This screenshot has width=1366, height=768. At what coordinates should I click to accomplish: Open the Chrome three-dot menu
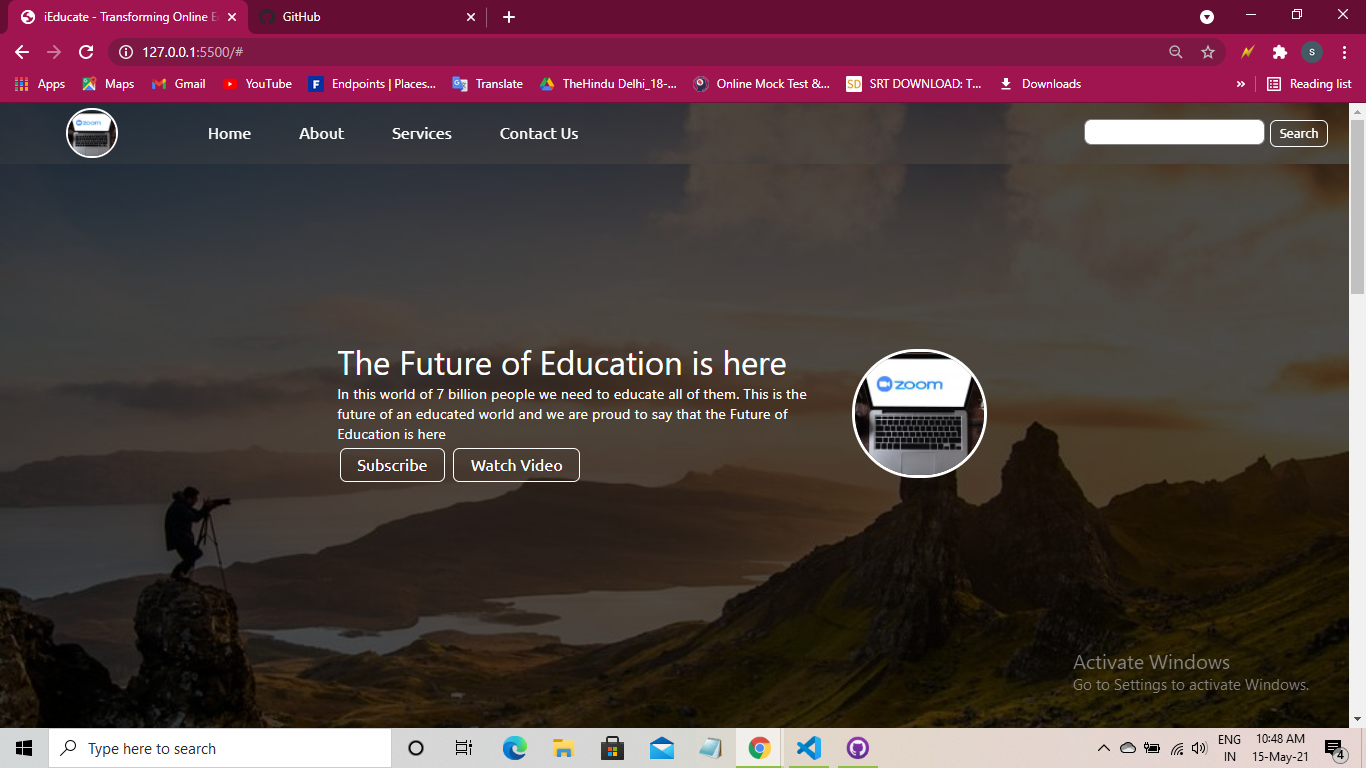1344,52
